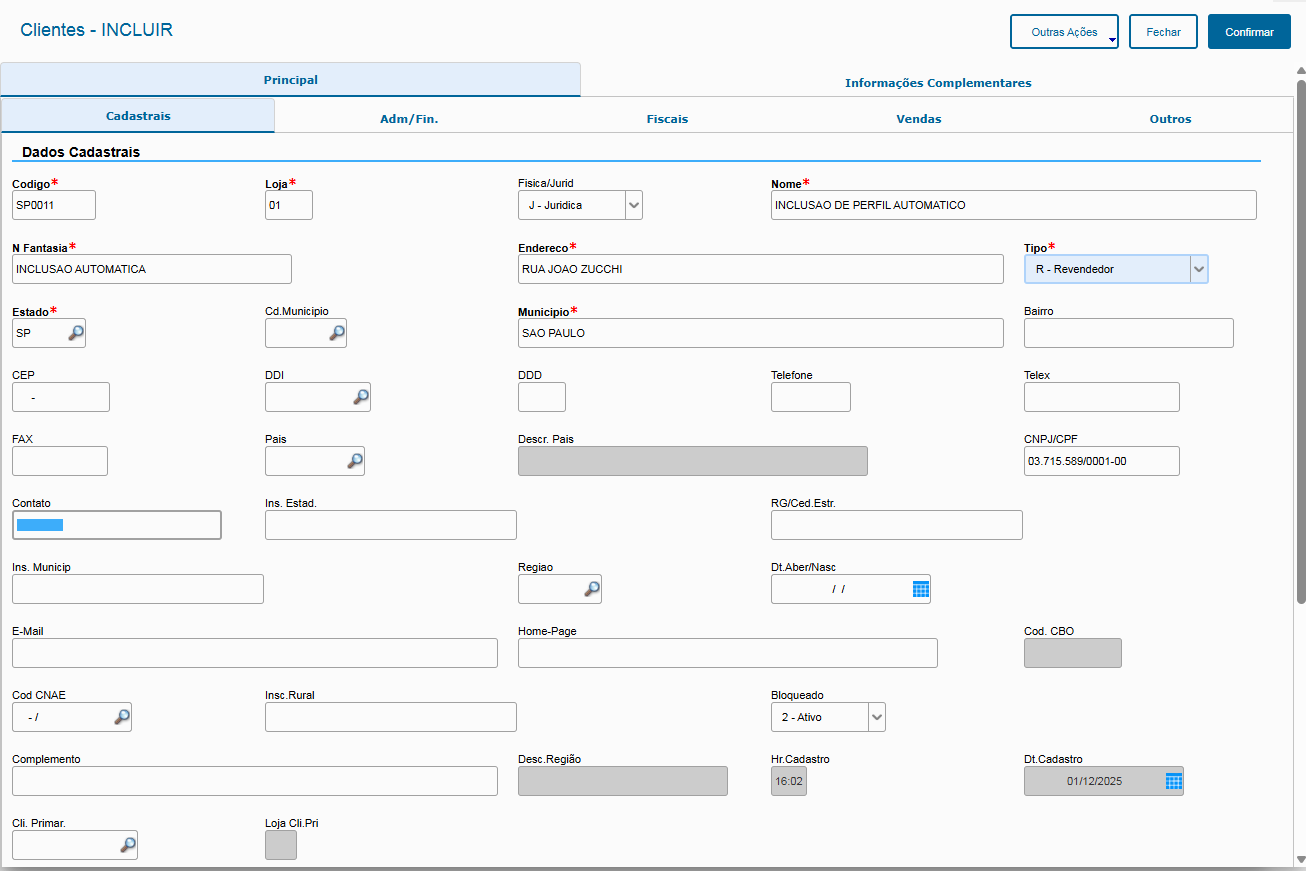
Task: Click the Contato input field
Action: (x=117, y=525)
